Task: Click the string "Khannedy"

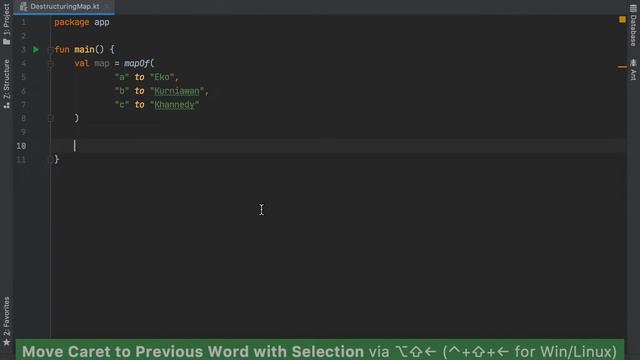Action: pyautogui.click(x=174, y=104)
